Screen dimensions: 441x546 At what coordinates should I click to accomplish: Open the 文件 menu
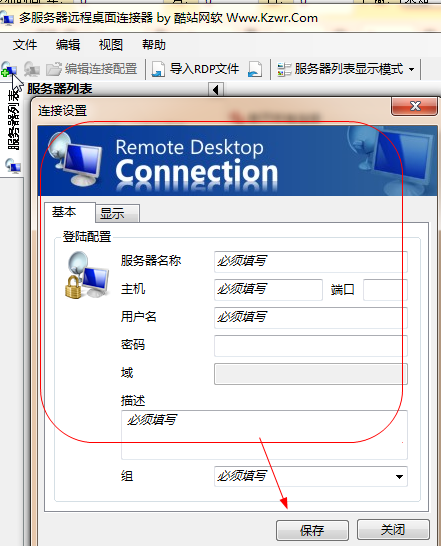pos(25,45)
